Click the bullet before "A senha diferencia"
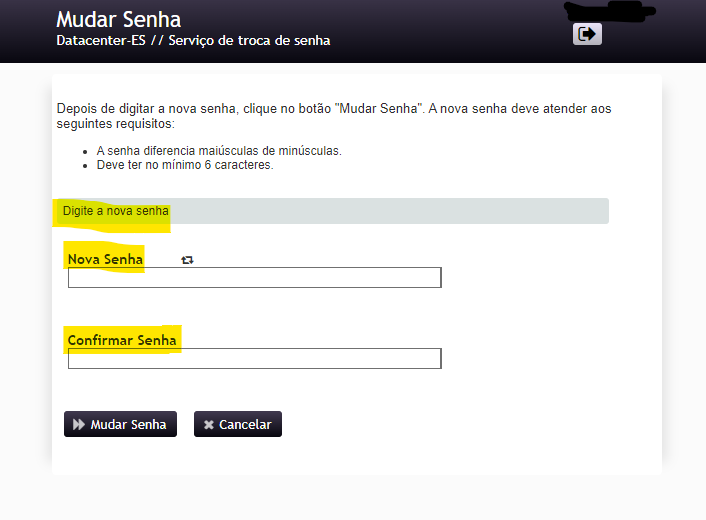This screenshot has width=706, height=520. (x=86, y=151)
